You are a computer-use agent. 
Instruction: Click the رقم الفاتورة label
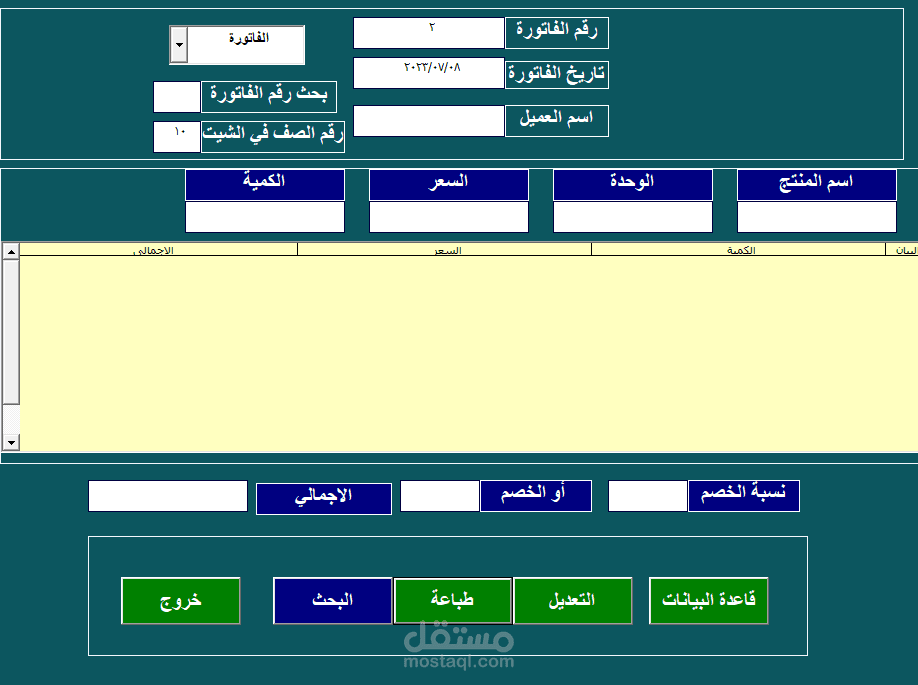[557, 33]
